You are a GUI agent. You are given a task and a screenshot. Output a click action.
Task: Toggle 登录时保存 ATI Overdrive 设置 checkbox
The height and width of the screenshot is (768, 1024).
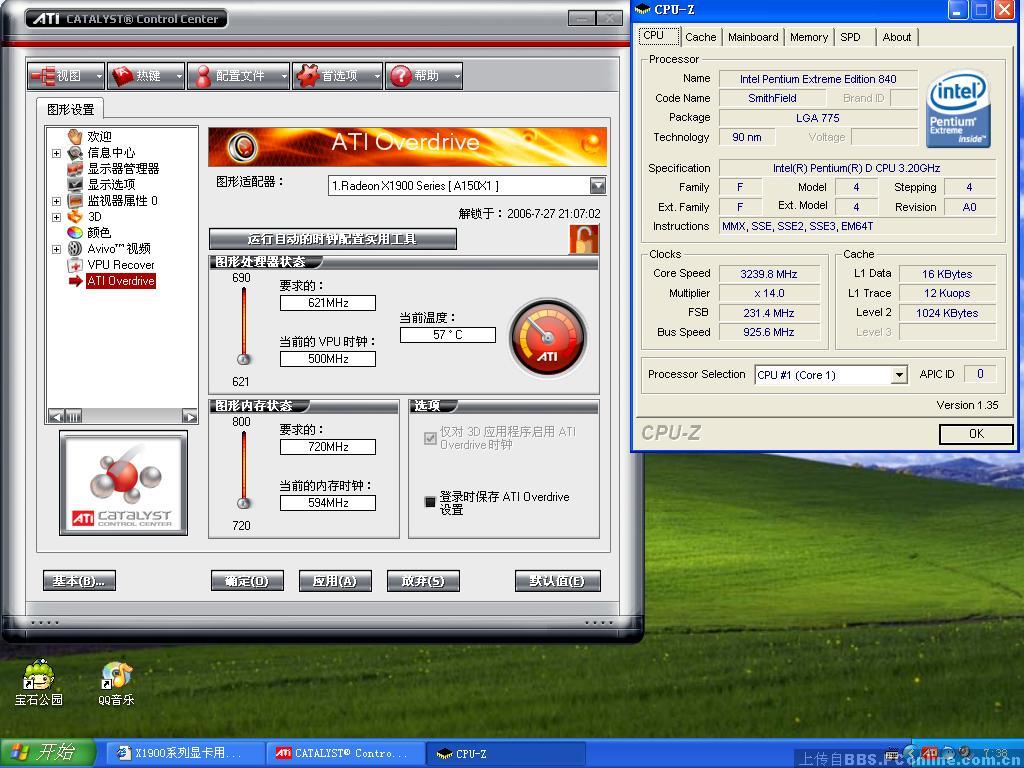pos(430,502)
